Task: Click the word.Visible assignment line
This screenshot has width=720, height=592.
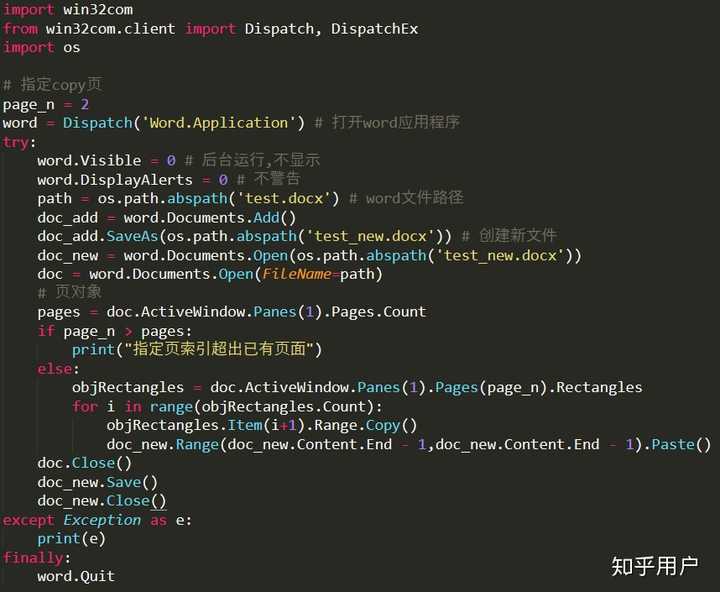Action: [107, 160]
